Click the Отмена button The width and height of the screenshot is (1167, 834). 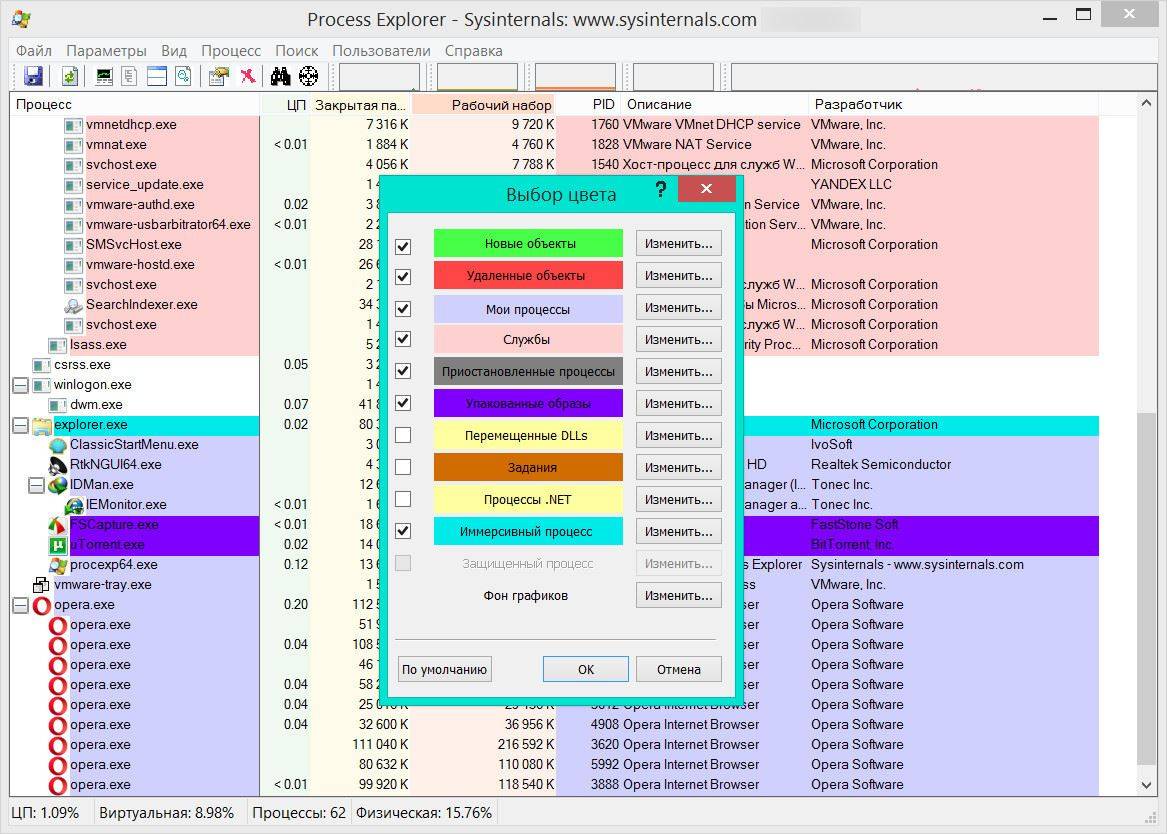679,669
